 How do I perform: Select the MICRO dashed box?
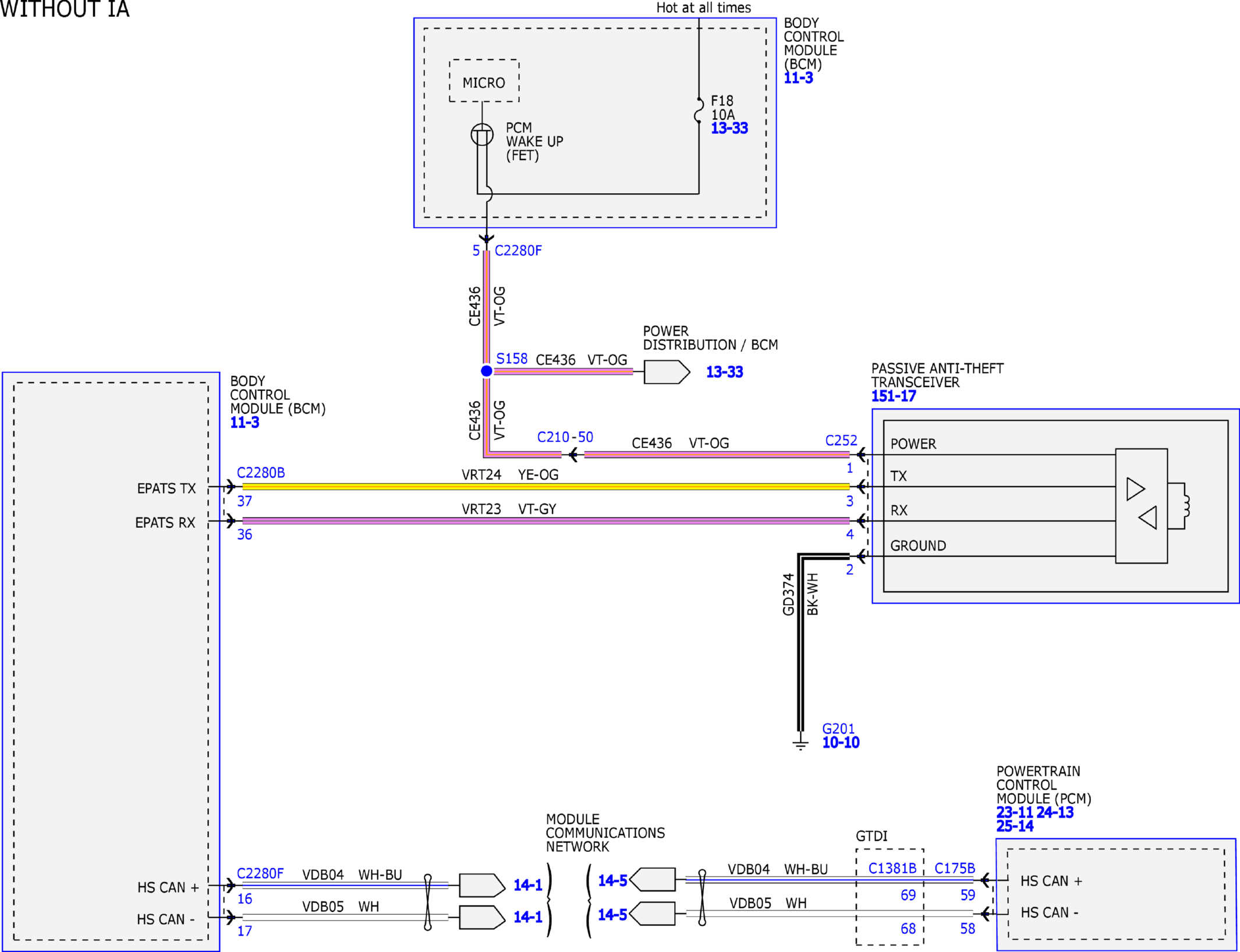(x=484, y=81)
